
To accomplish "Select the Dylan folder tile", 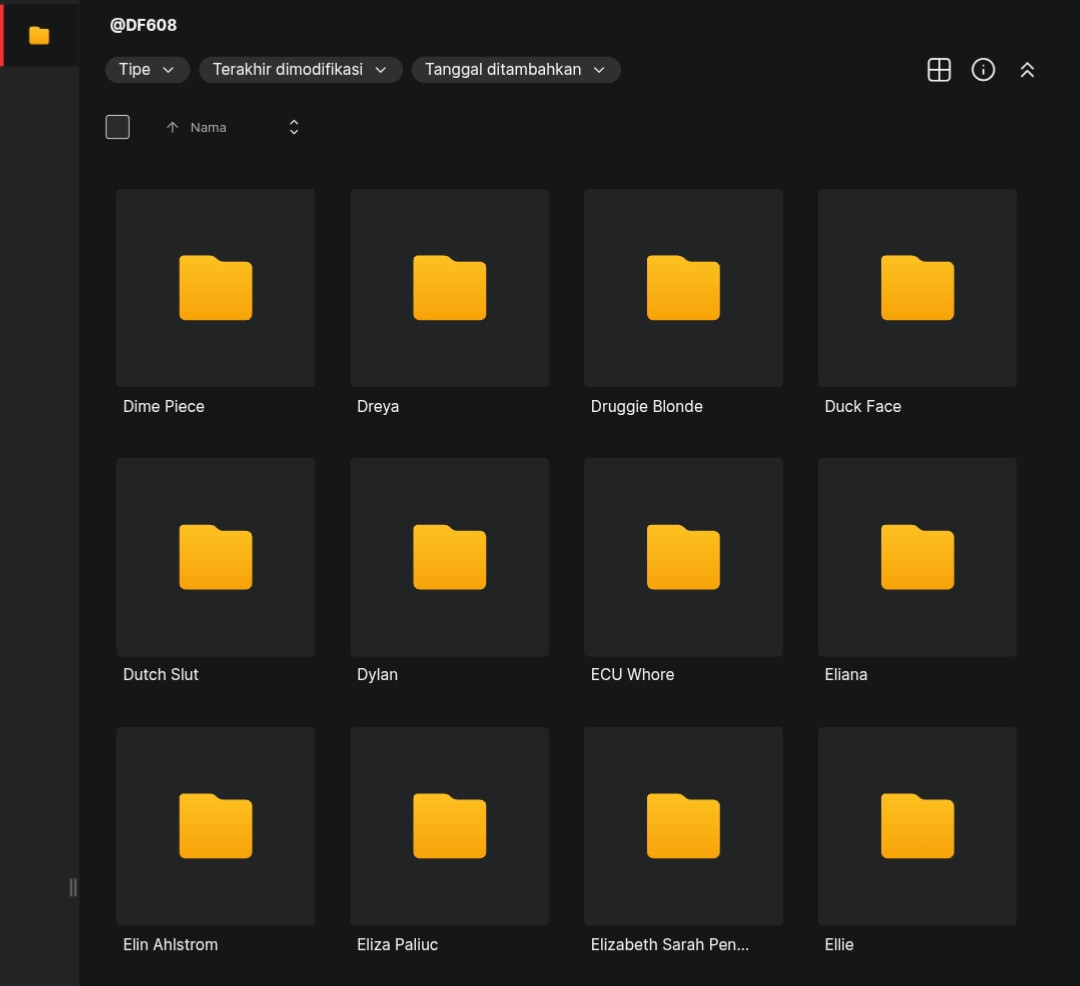I will [x=449, y=557].
